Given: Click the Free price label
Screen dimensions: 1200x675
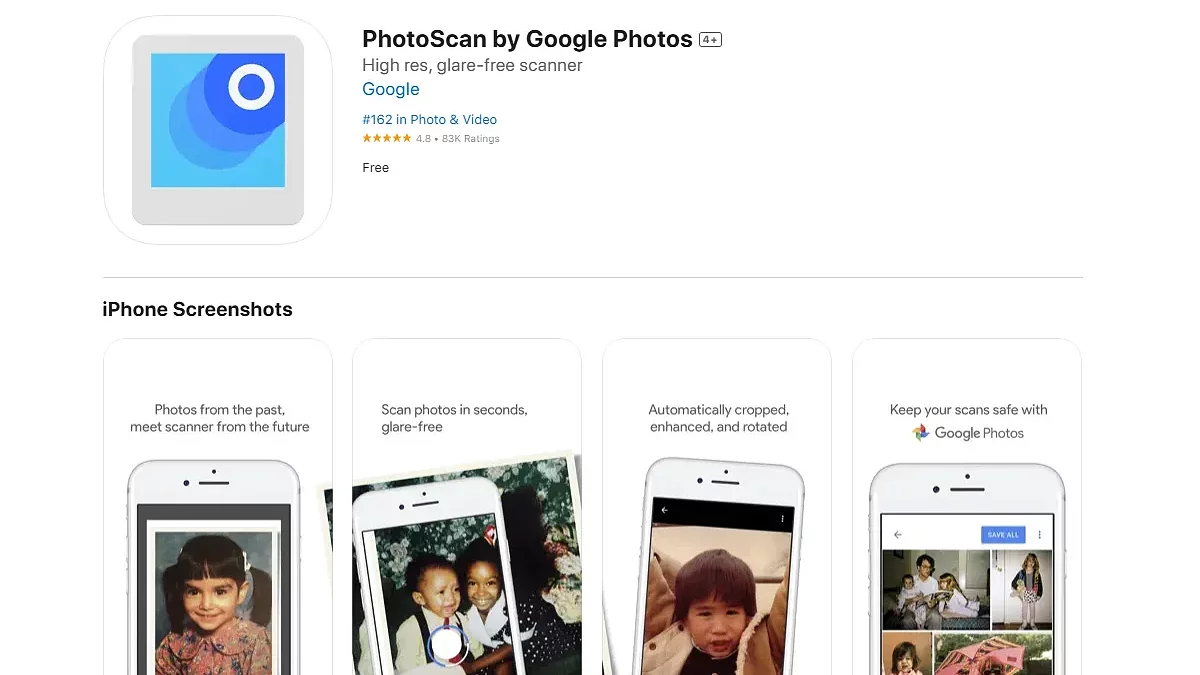Looking at the screenshot, I should [x=376, y=167].
